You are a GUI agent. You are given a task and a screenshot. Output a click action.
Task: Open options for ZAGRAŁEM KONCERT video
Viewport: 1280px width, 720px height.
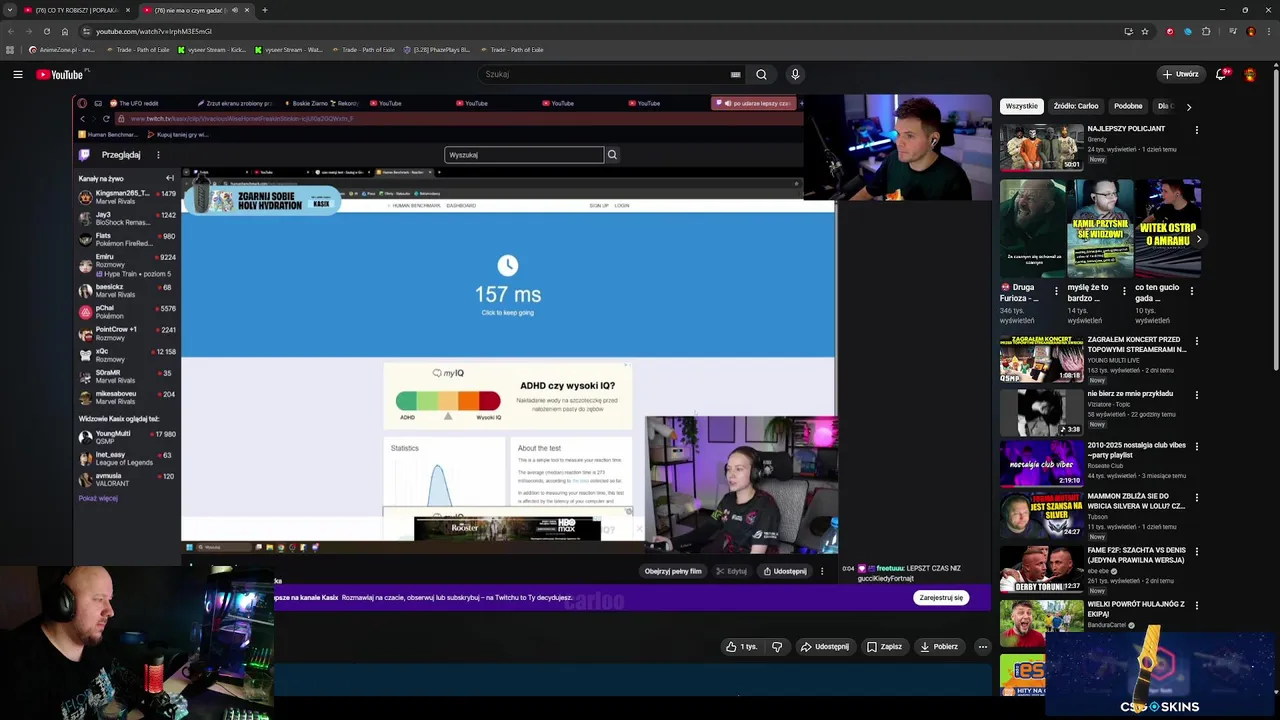pos(1196,341)
